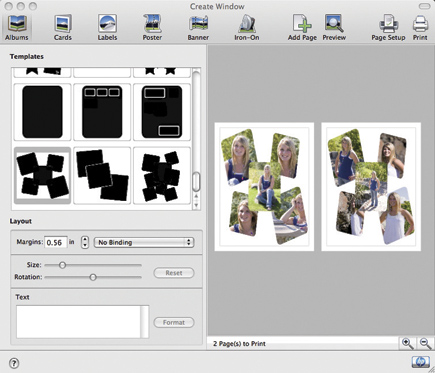Click the Templates scroll up arrow
Image resolution: width=435 pixels, height=373 pixels.
196,196
